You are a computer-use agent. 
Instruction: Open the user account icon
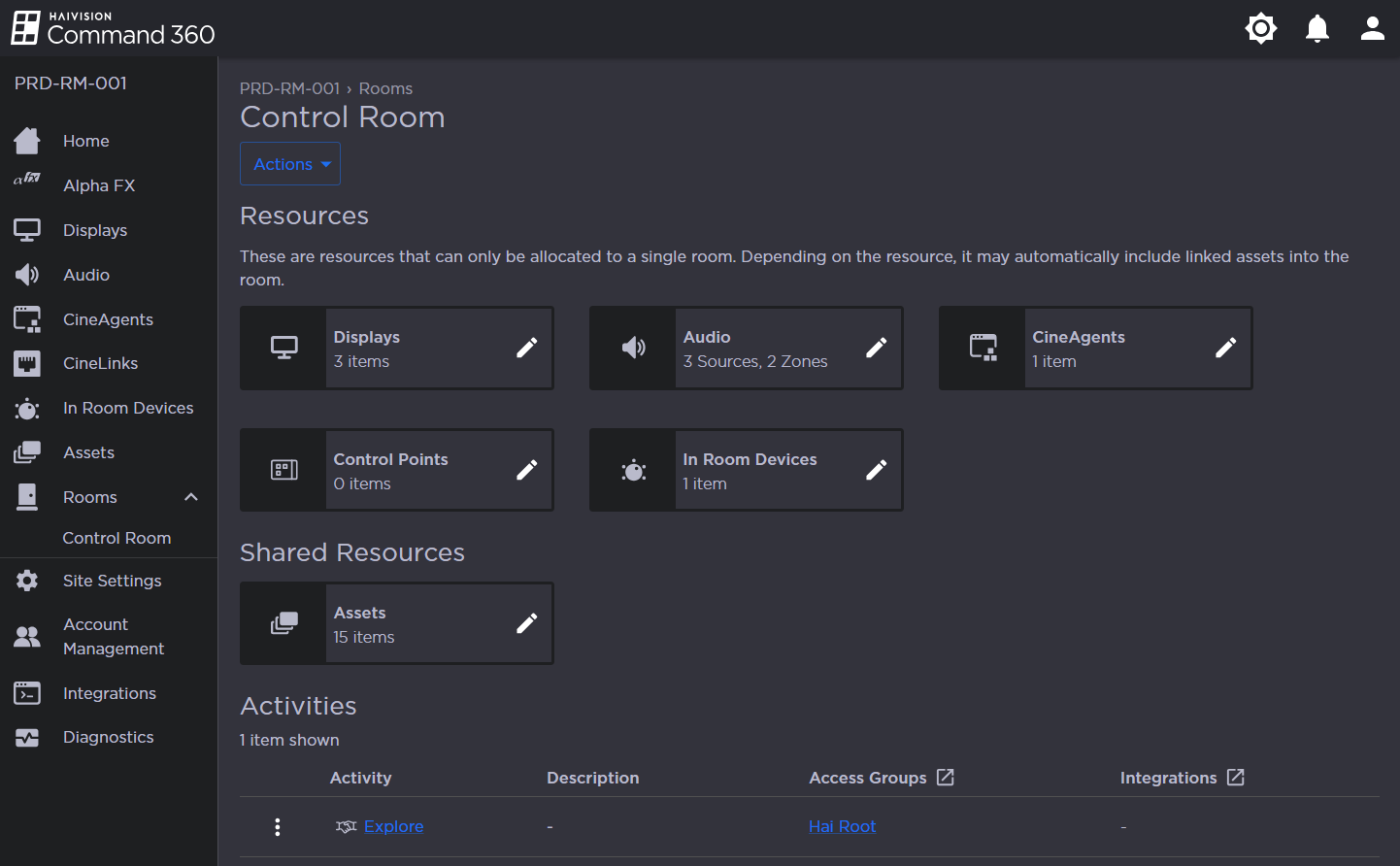tap(1372, 28)
